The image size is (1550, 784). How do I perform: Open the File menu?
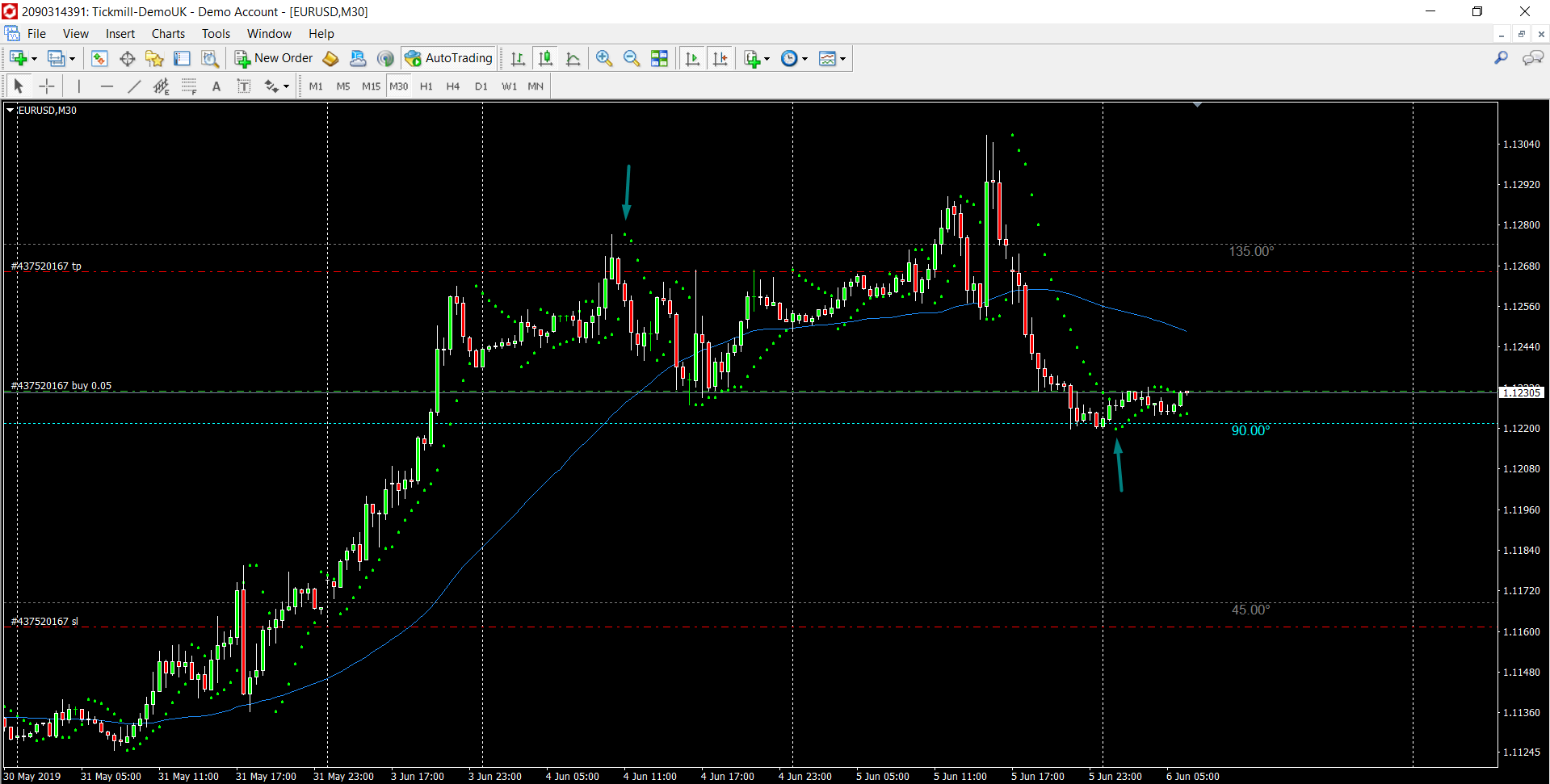tap(36, 34)
